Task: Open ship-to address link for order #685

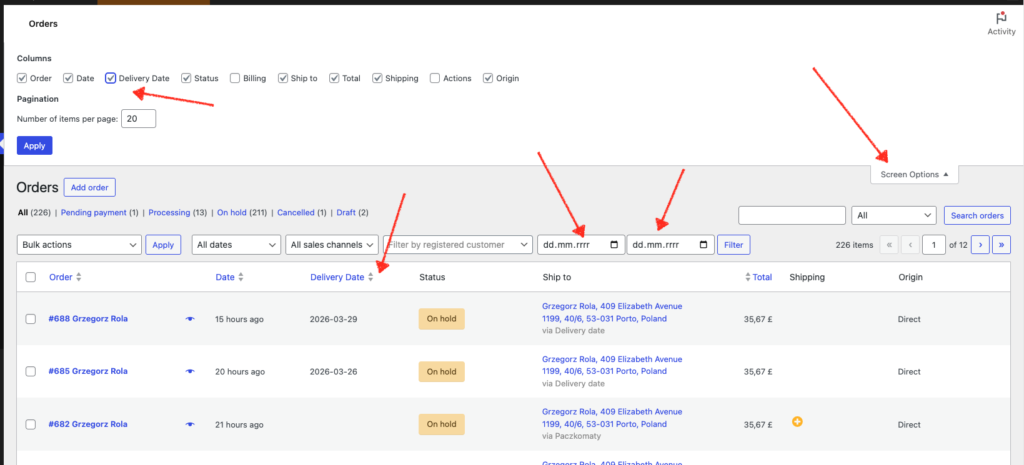Action: point(612,365)
